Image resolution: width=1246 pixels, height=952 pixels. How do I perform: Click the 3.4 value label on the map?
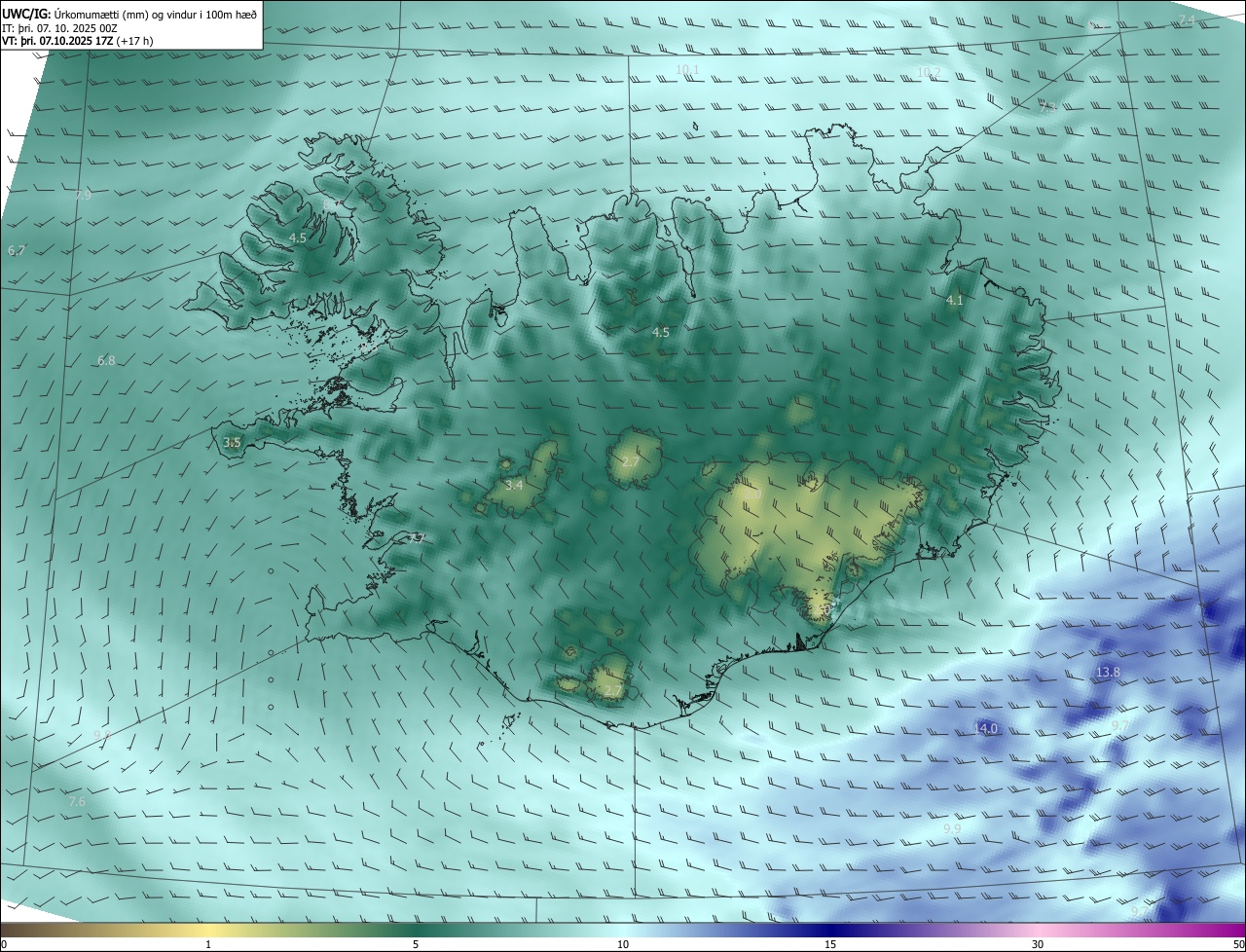click(514, 485)
